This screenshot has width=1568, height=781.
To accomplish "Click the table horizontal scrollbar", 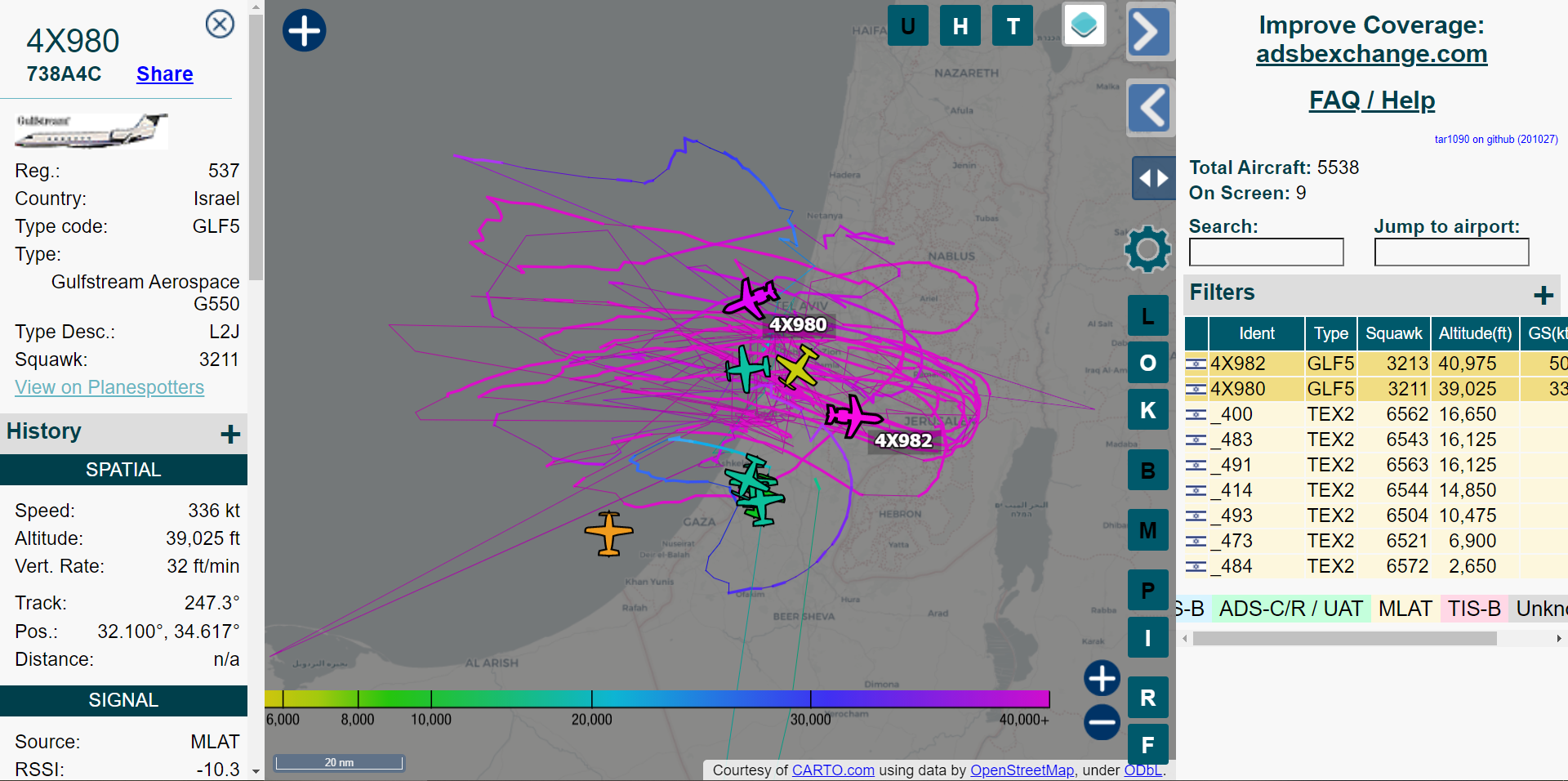I will point(1344,639).
